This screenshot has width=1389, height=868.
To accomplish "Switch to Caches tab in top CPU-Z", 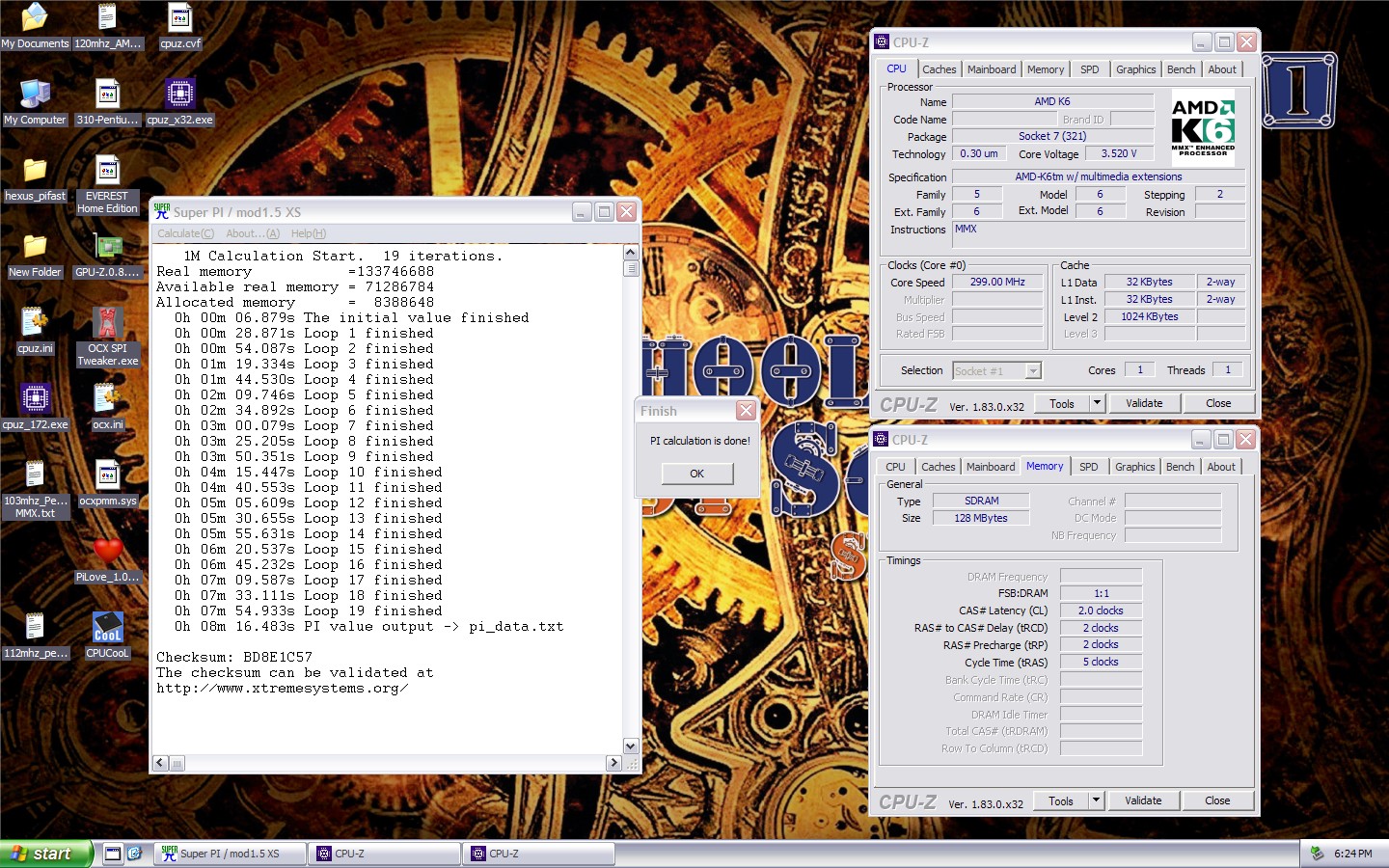I will [939, 69].
